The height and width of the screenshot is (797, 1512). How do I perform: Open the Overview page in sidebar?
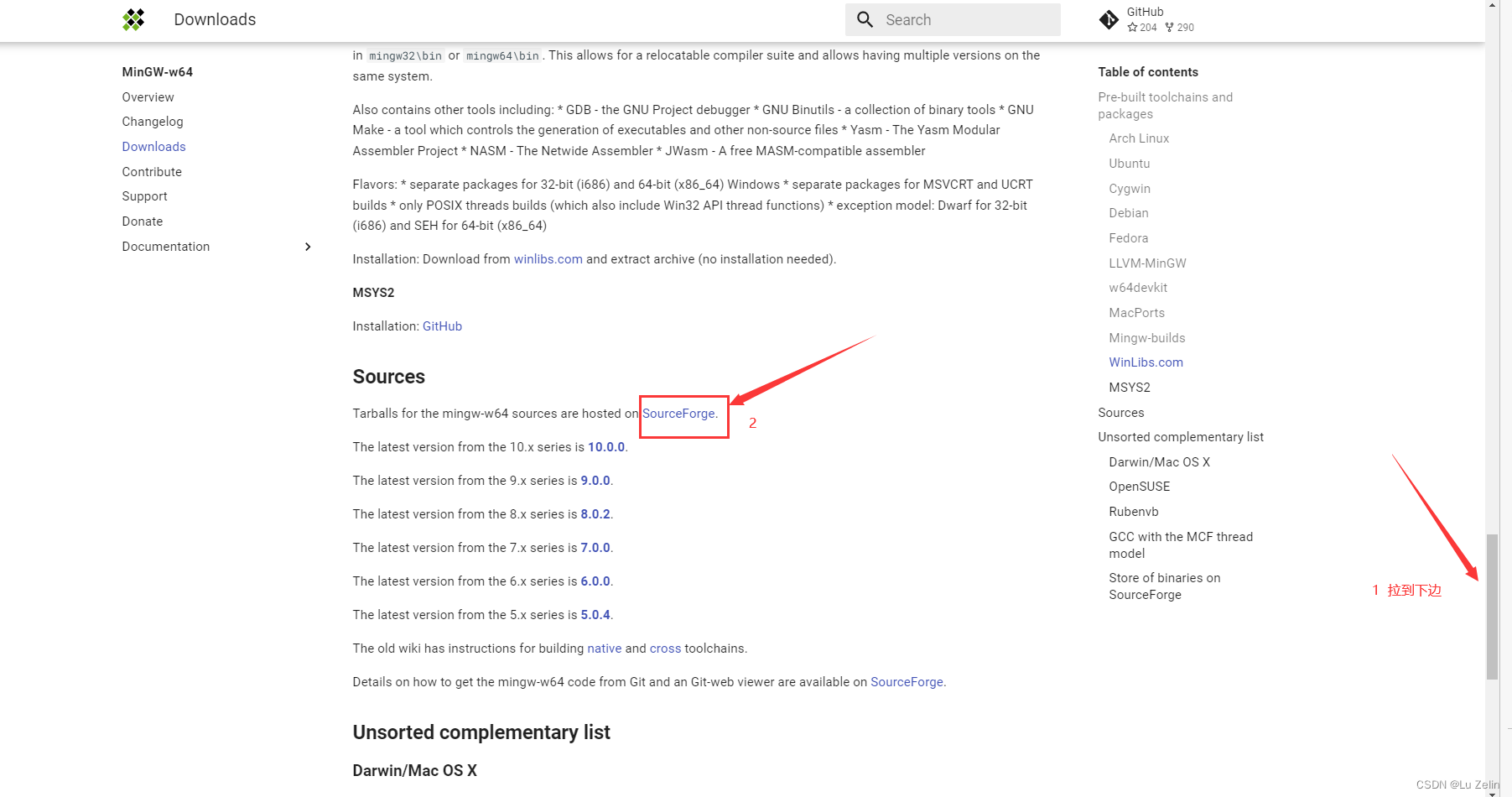pos(148,97)
